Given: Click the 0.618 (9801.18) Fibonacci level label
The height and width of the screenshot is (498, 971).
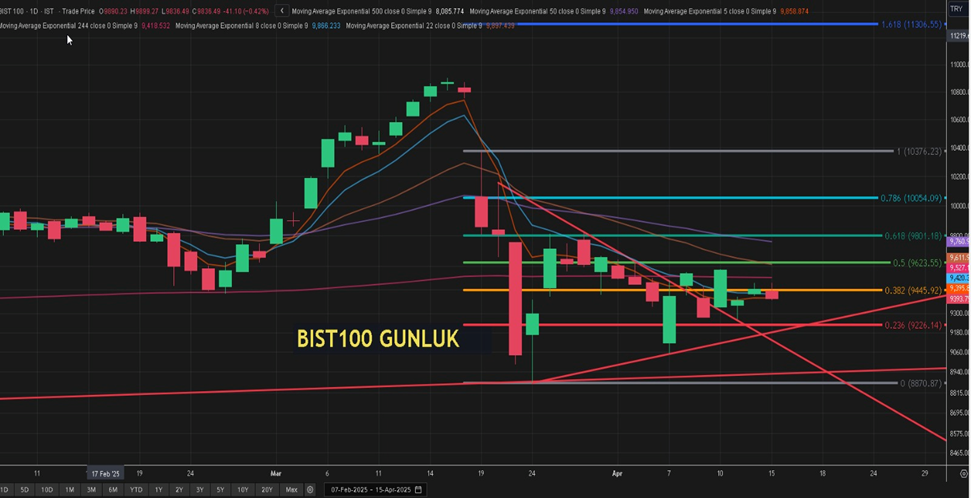Looking at the screenshot, I should pyautogui.click(x=914, y=236).
